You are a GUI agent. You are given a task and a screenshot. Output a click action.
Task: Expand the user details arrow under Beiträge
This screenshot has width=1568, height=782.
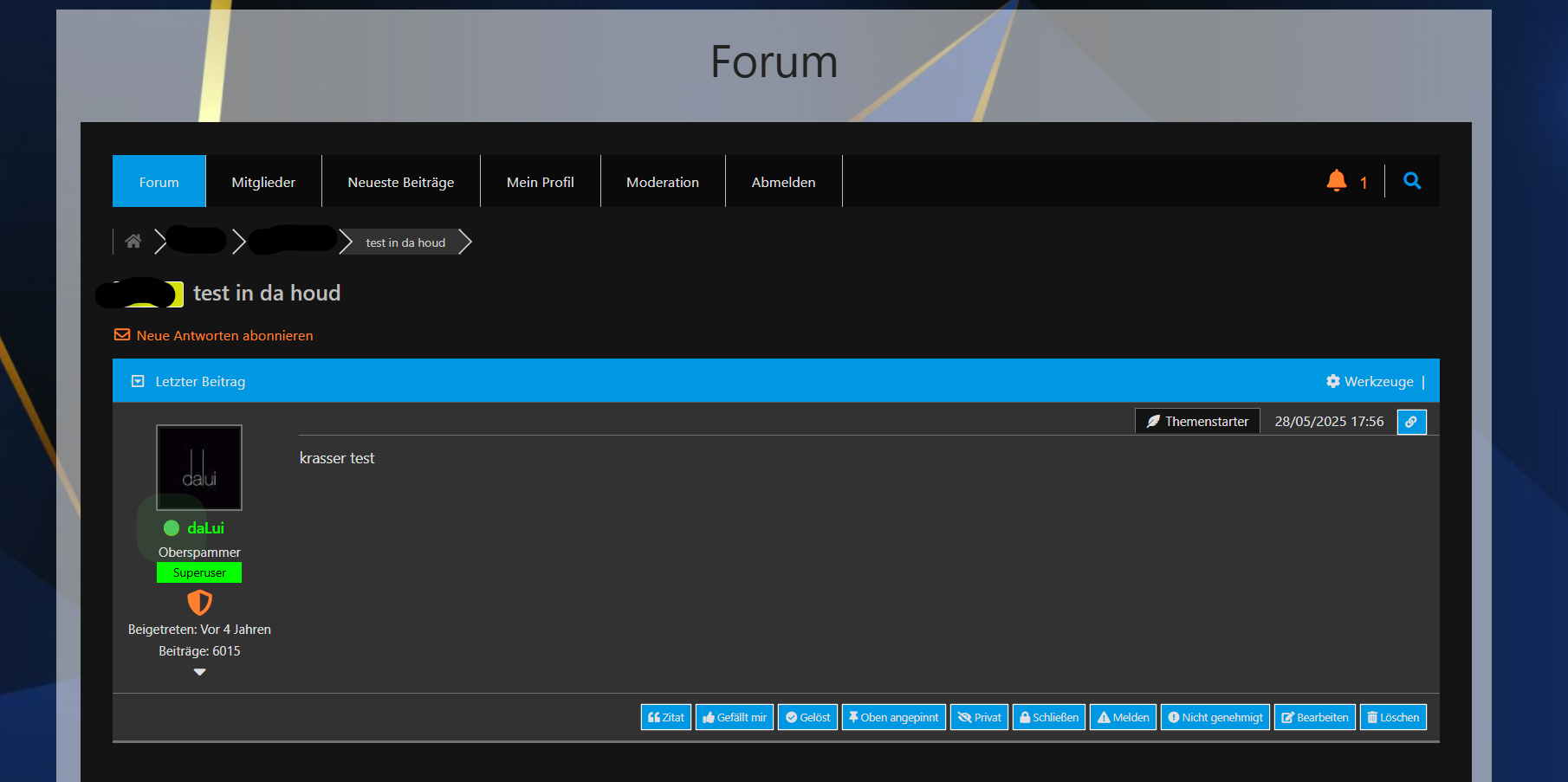point(199,672)
